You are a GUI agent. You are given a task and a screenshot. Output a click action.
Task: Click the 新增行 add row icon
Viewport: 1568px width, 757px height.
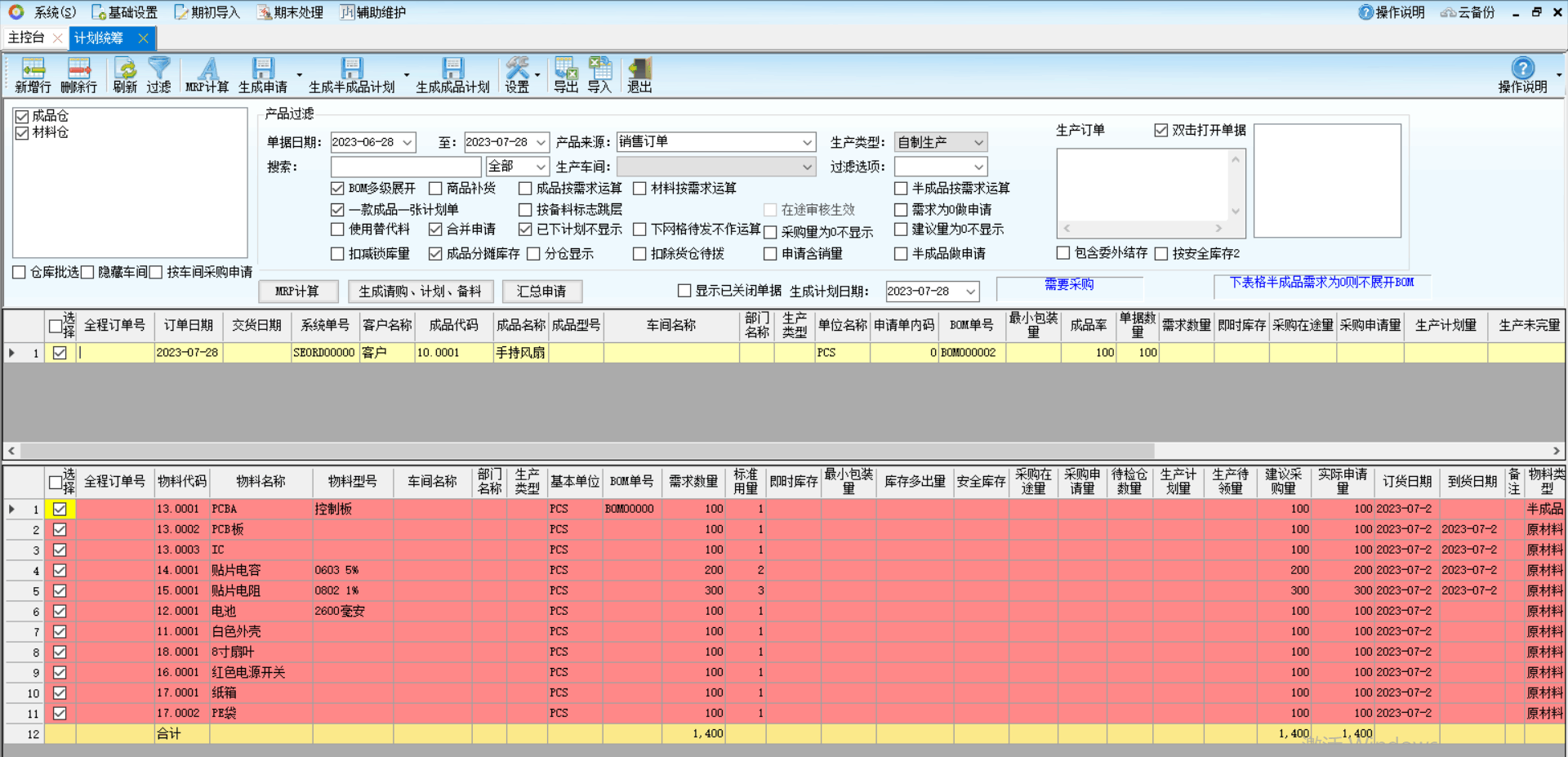[33, 69]
